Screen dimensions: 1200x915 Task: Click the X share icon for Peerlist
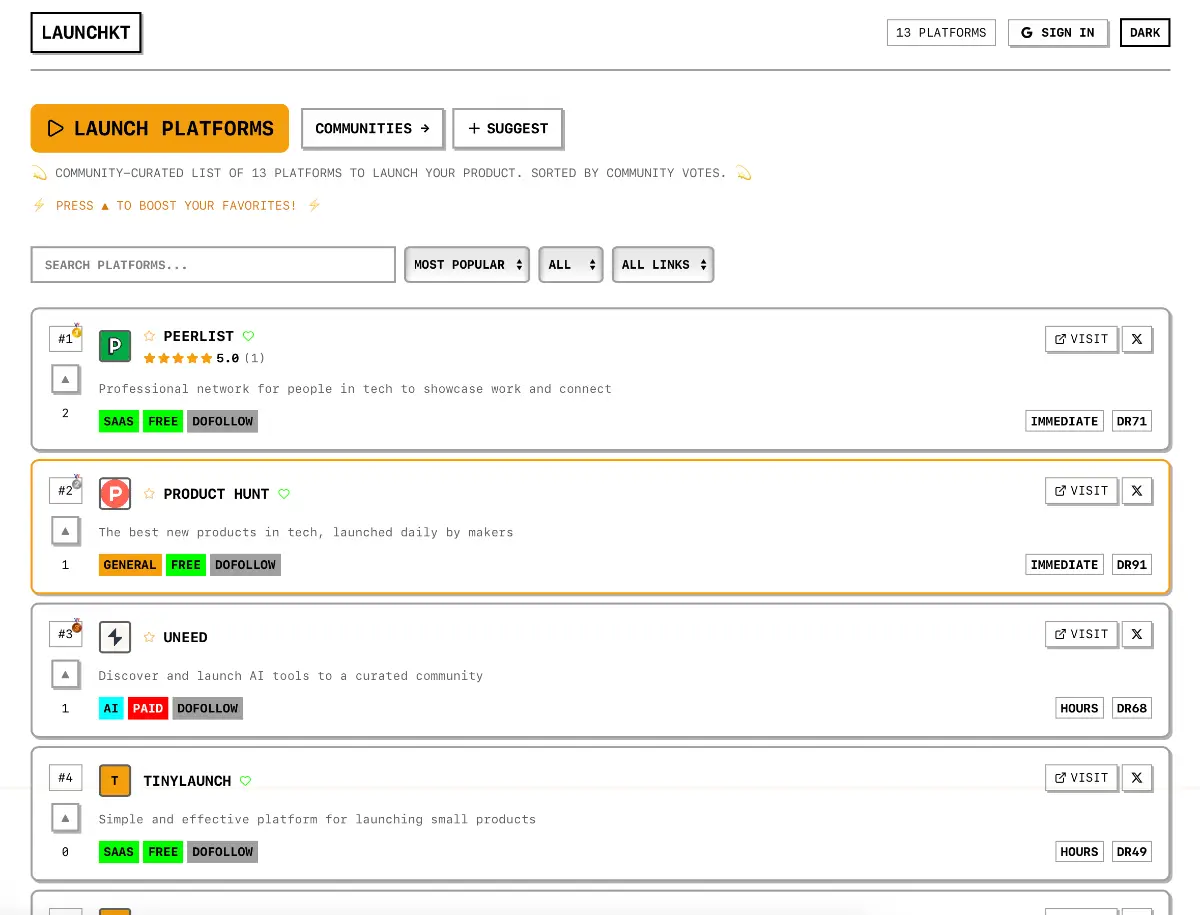[x=1136, y=339]
